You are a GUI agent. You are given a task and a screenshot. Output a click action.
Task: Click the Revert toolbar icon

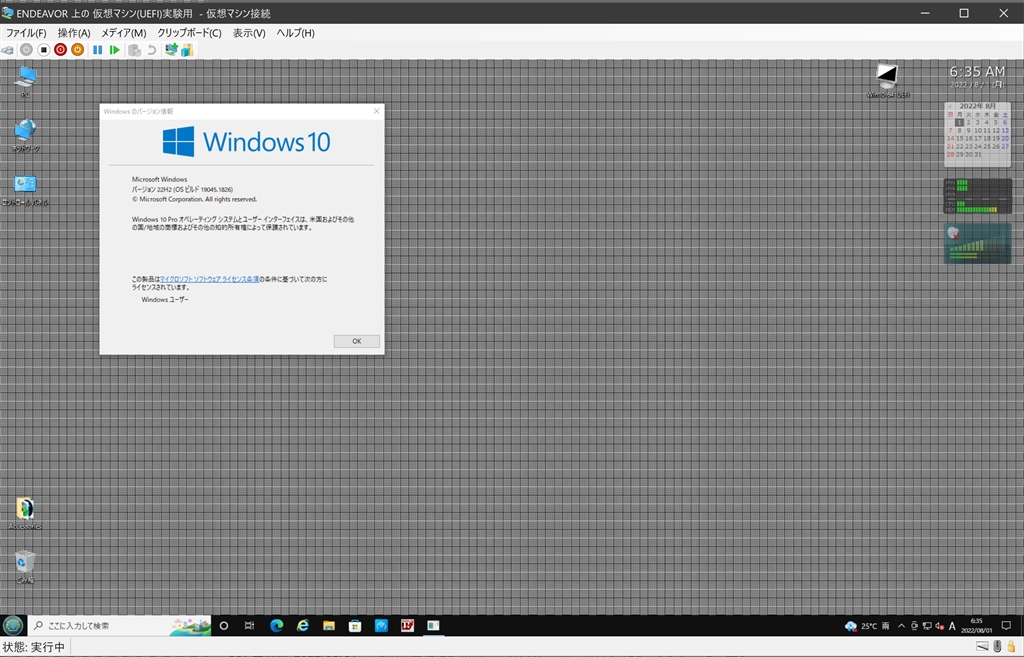(x=152, y=50)
